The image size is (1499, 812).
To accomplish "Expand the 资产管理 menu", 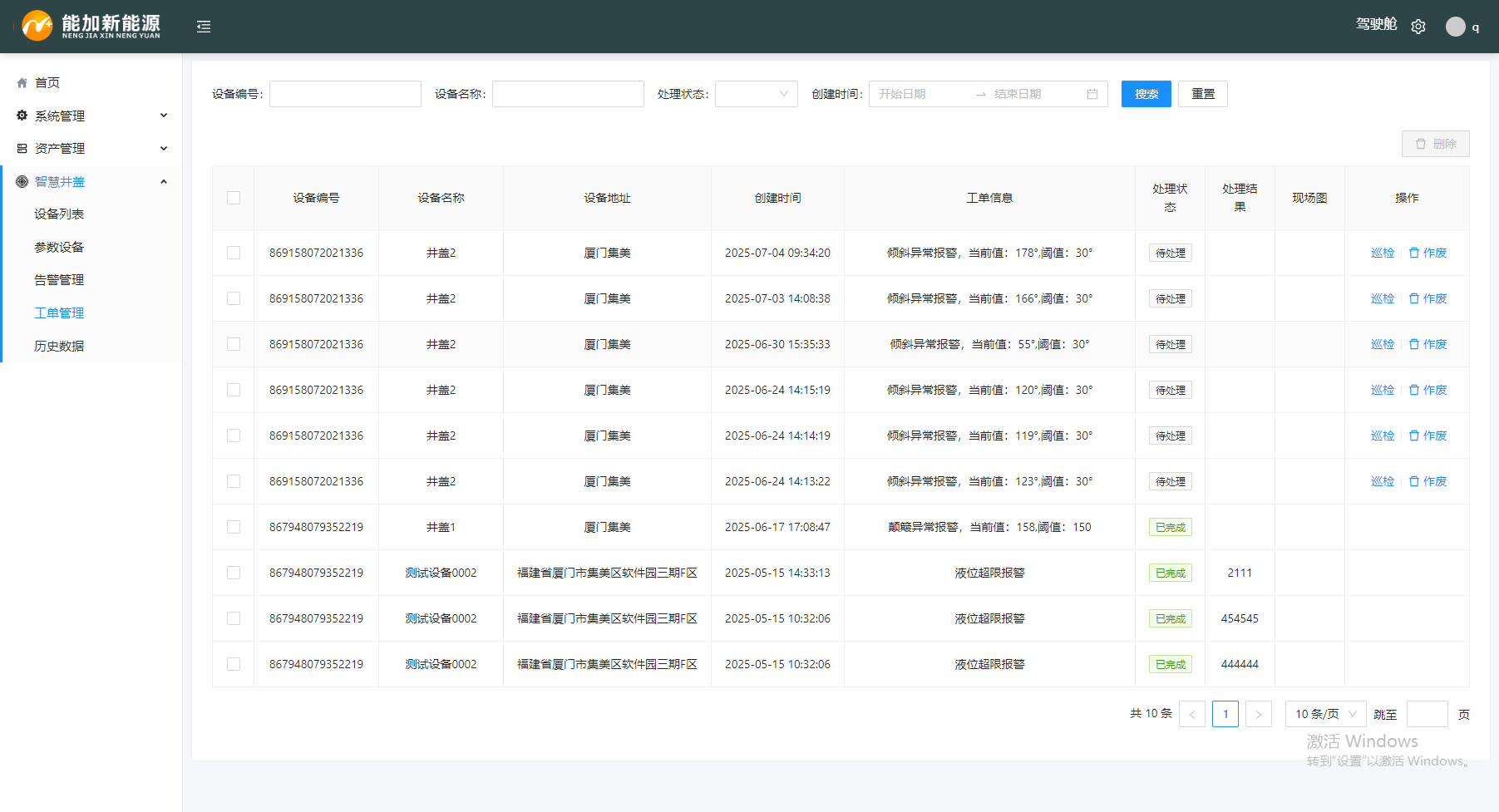I will coord(91,149).
